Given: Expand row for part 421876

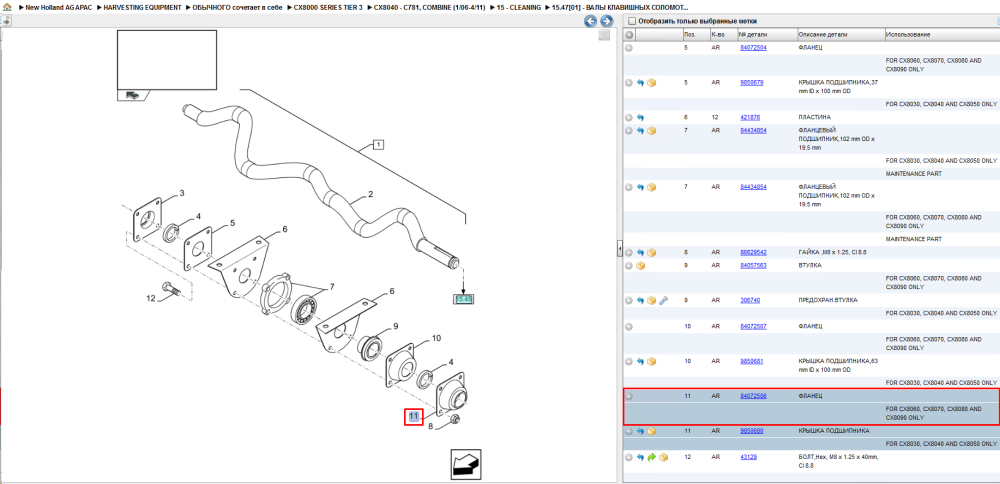Looking at the screenshot, I should tap(629, 118).
